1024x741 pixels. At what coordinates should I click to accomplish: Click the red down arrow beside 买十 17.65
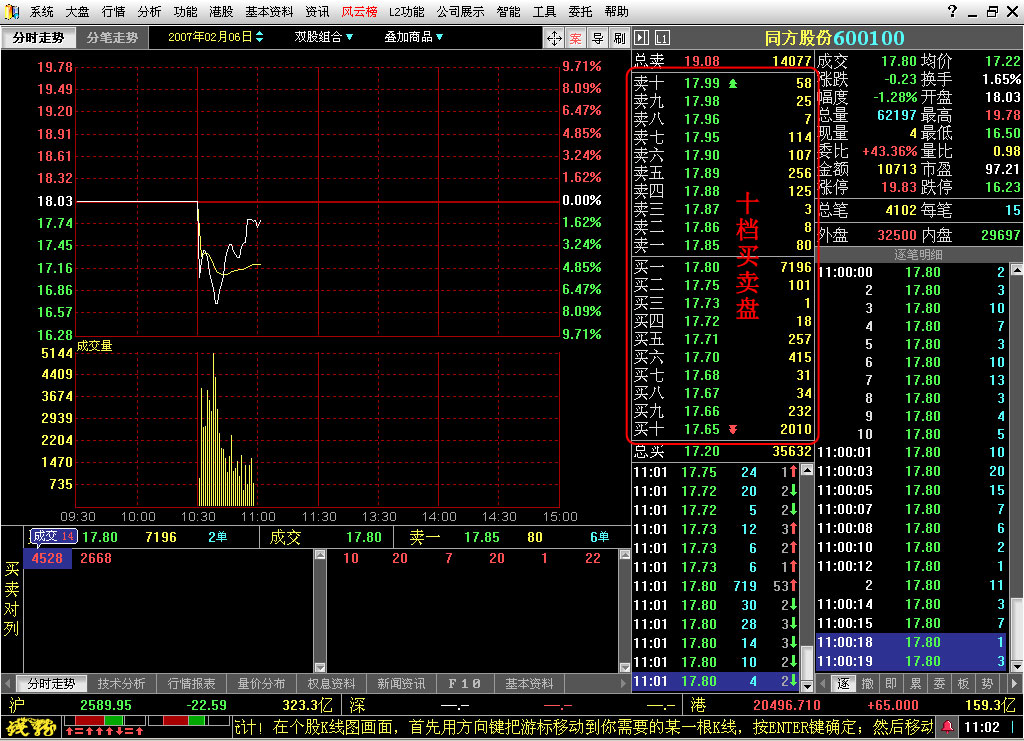point(733,429)
